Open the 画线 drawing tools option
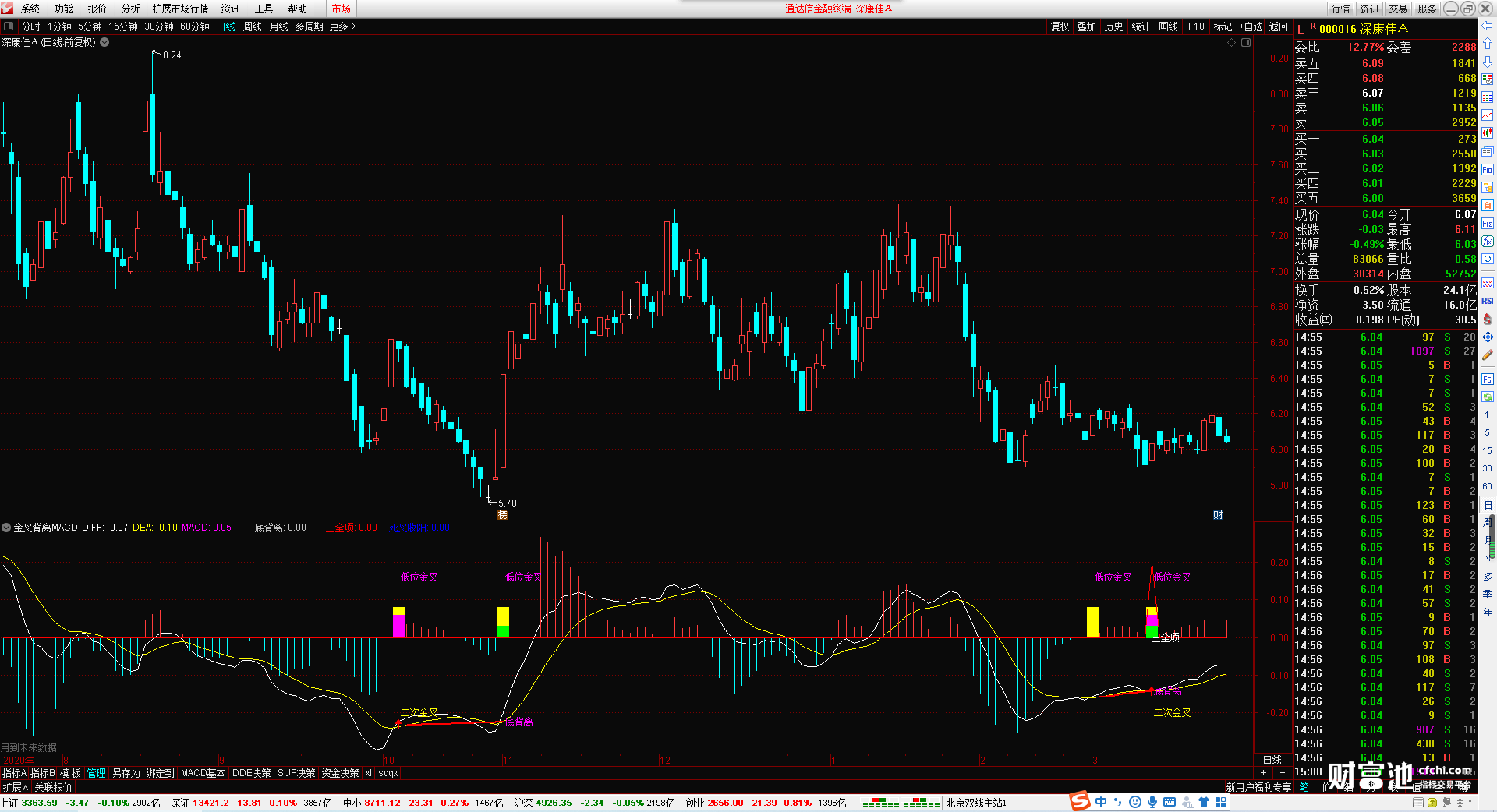The height and width of the screenshot is (812, 1497). [x=1169, y=26]
